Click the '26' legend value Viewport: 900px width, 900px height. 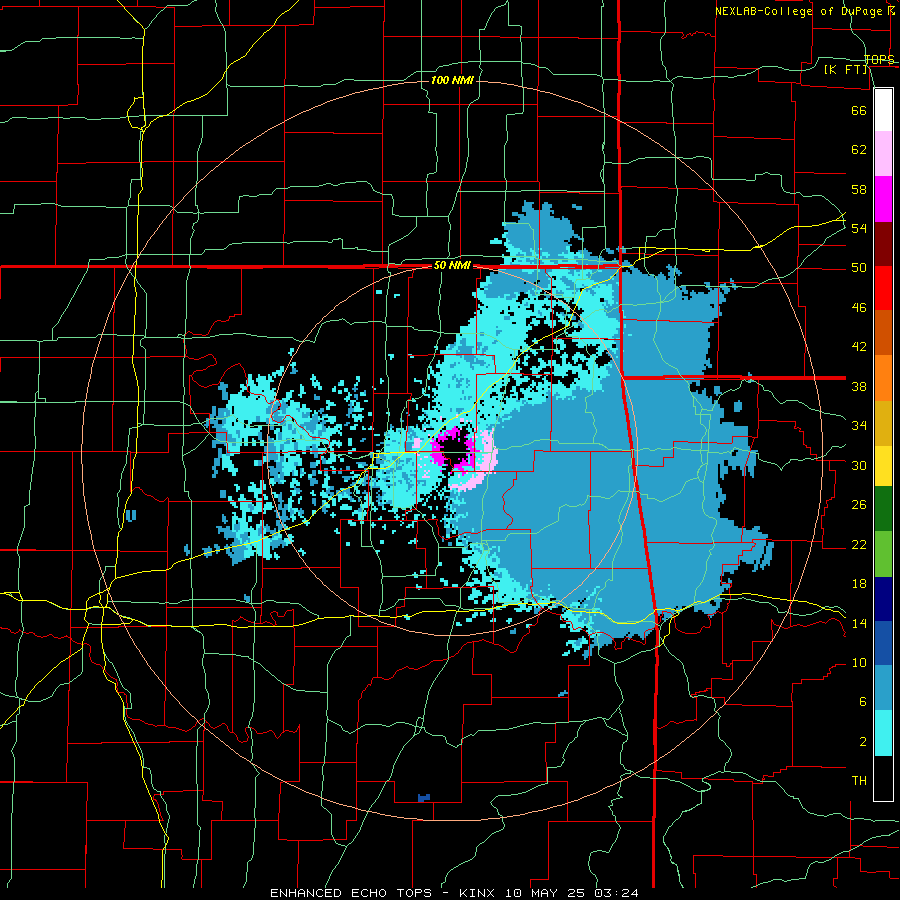(x=859, y=505)
